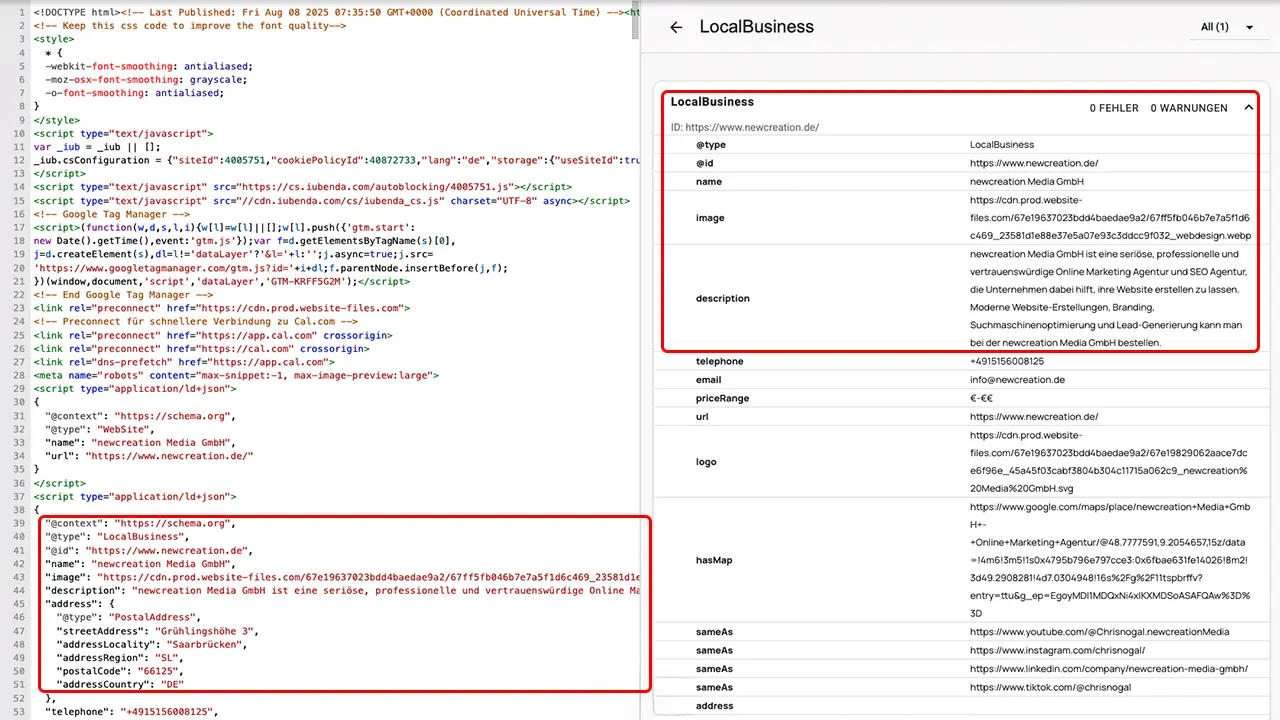Image resolution: width=1280 pixels, height=720 pixels.
Task: Click the dns-prefetch app.cal.com link line
Action: [184, 362]
